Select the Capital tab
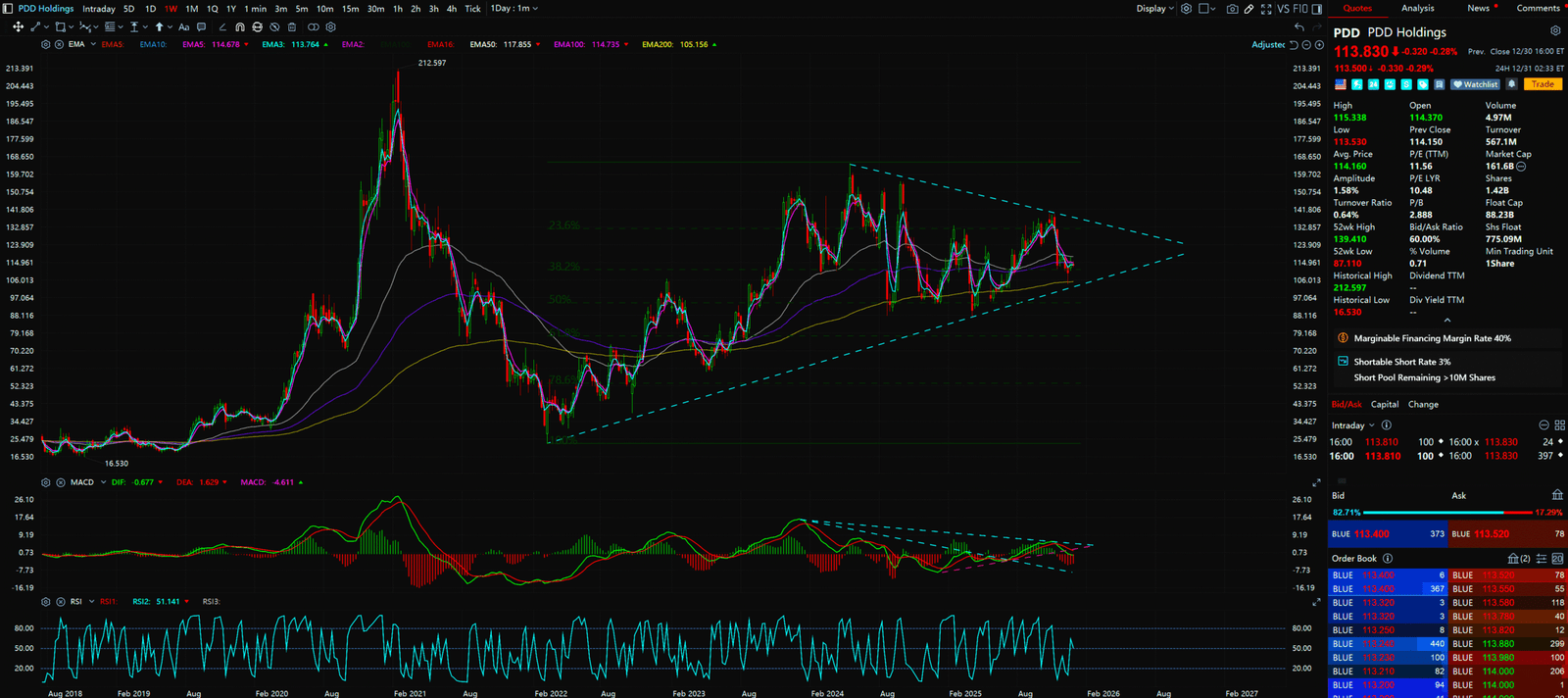 click(x=1385, y=404)
